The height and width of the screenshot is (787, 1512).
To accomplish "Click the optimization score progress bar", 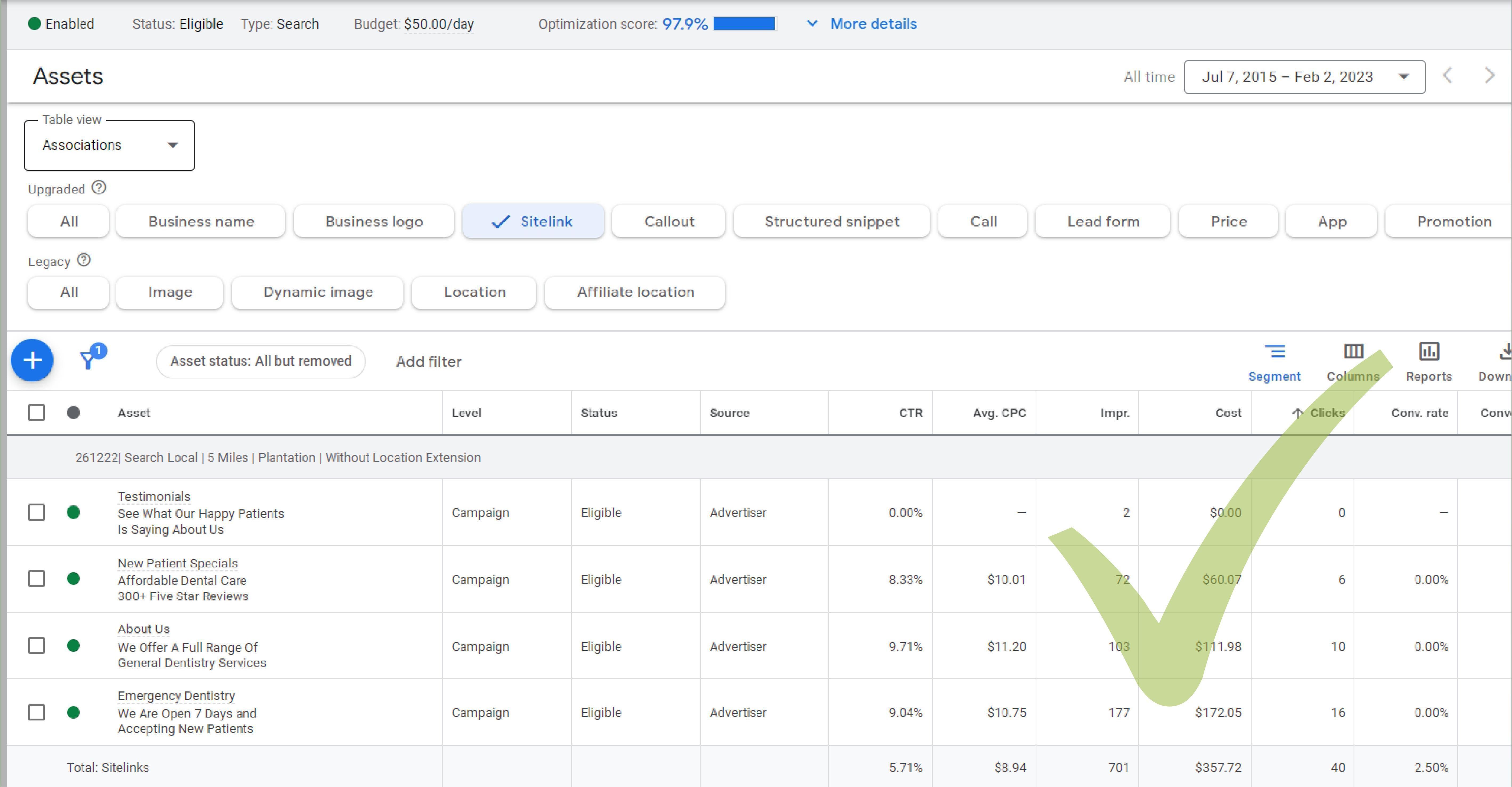I will 744,24.
